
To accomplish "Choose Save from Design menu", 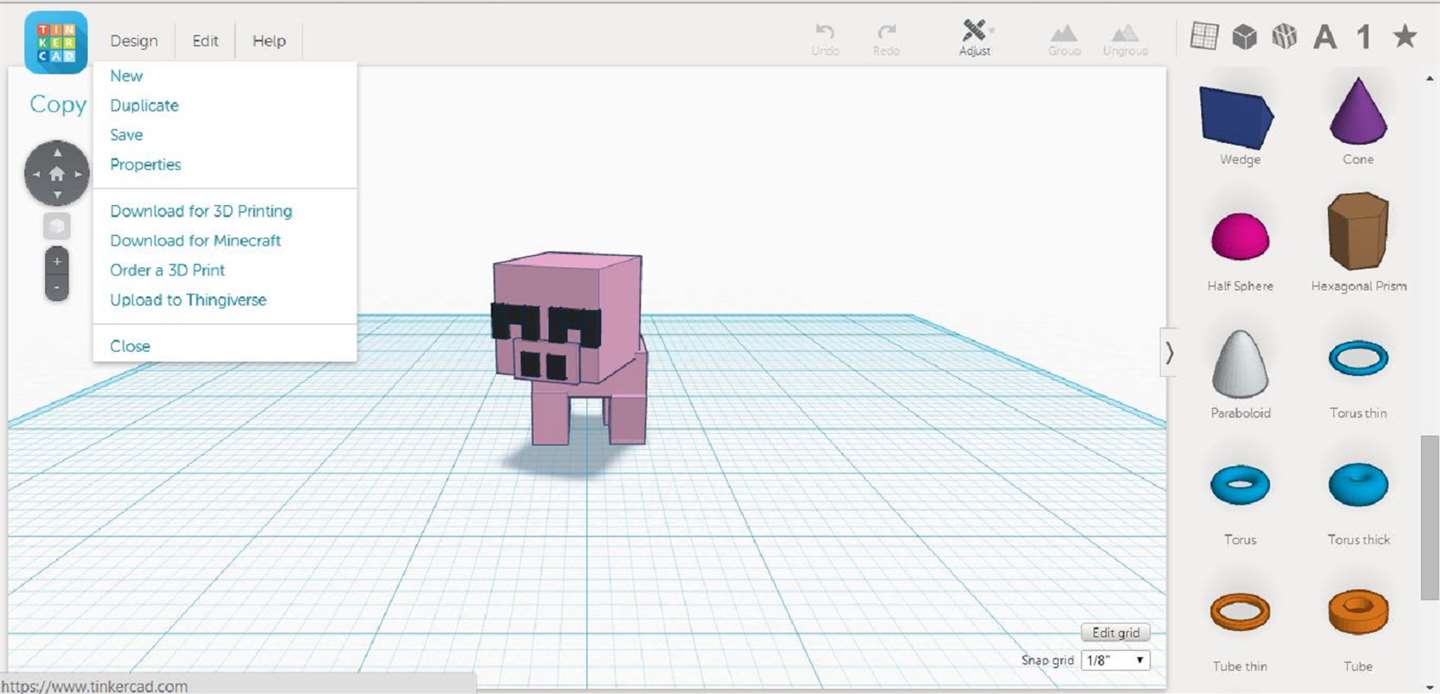I will tap(126, 135).
